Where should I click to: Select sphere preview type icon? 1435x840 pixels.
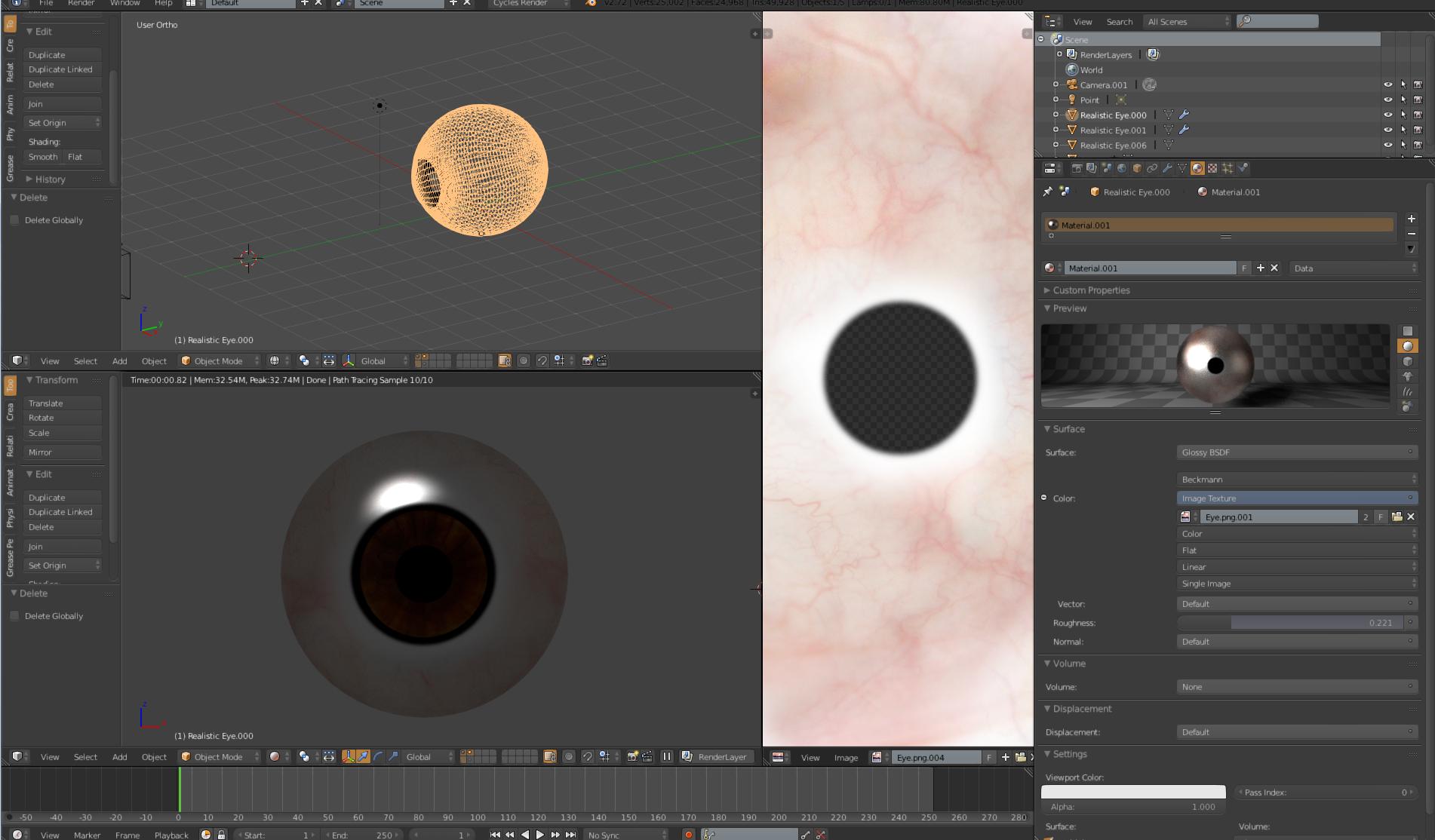(1407, 346)
